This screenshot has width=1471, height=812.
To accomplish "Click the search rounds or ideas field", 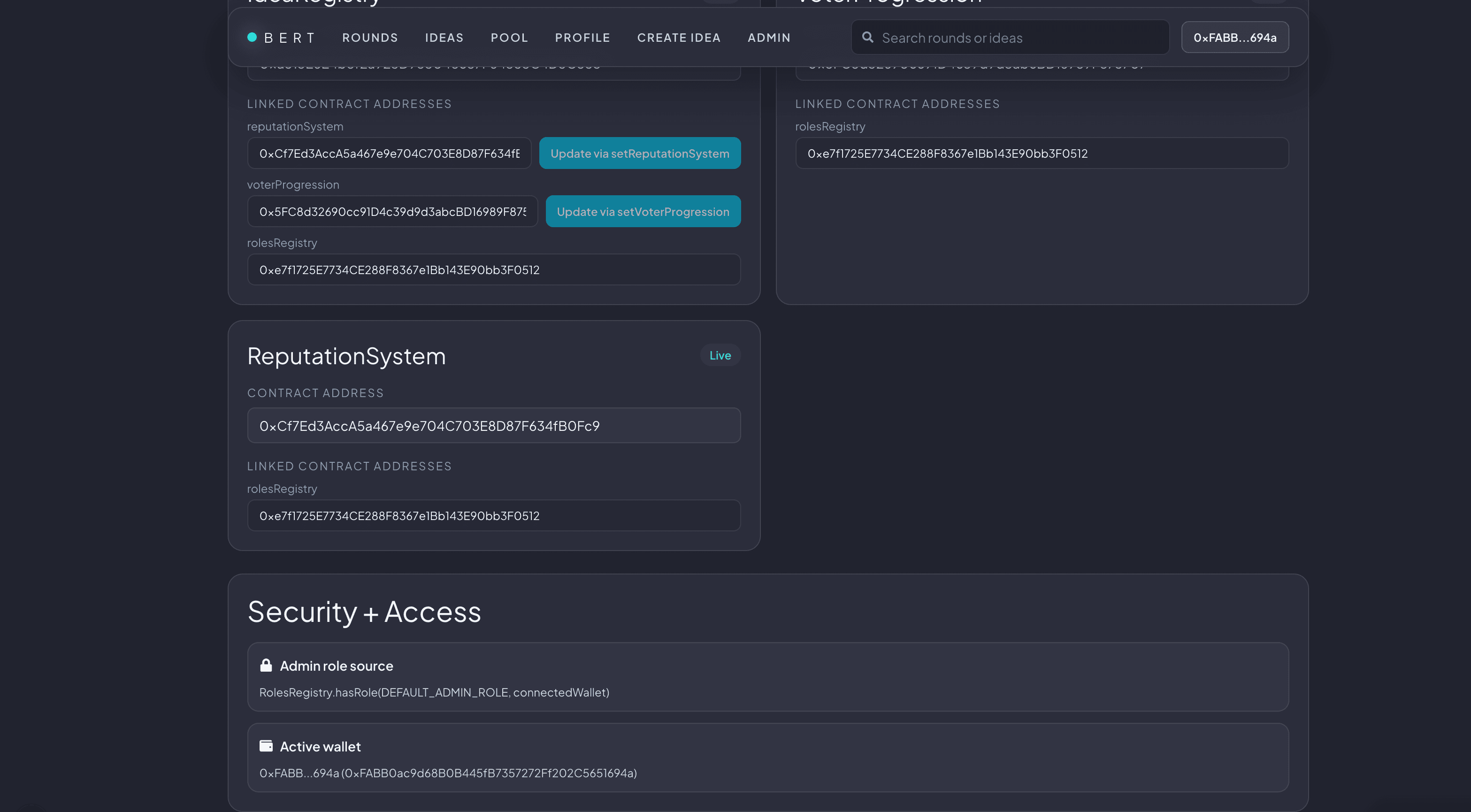I will coord(1011,37).
